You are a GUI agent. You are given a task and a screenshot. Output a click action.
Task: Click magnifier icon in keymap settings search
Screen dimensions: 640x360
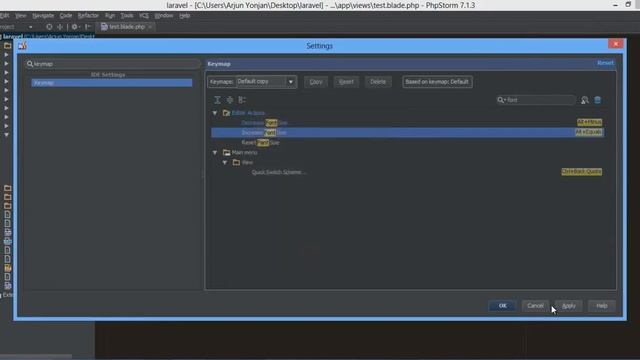tap(30, 64)
